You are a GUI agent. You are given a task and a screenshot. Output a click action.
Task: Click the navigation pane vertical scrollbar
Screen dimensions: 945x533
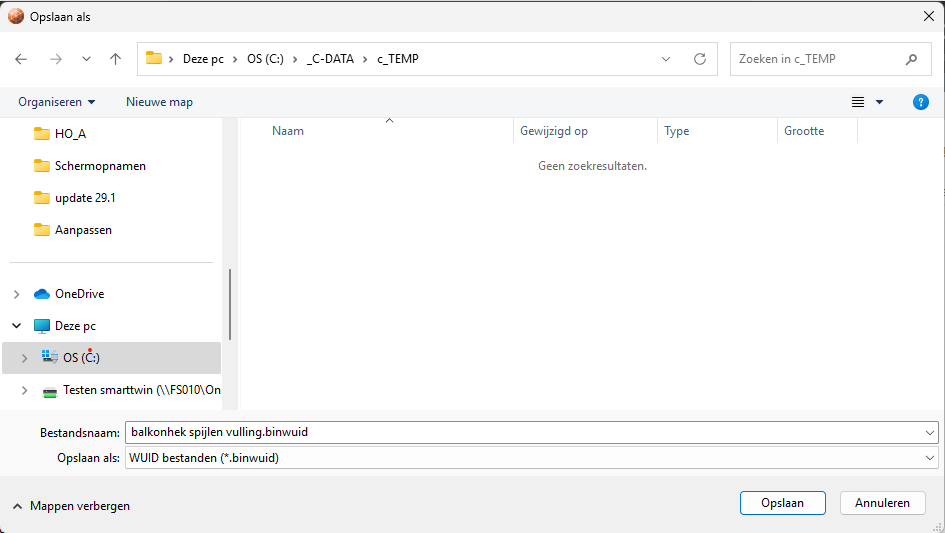pos(231,305)
